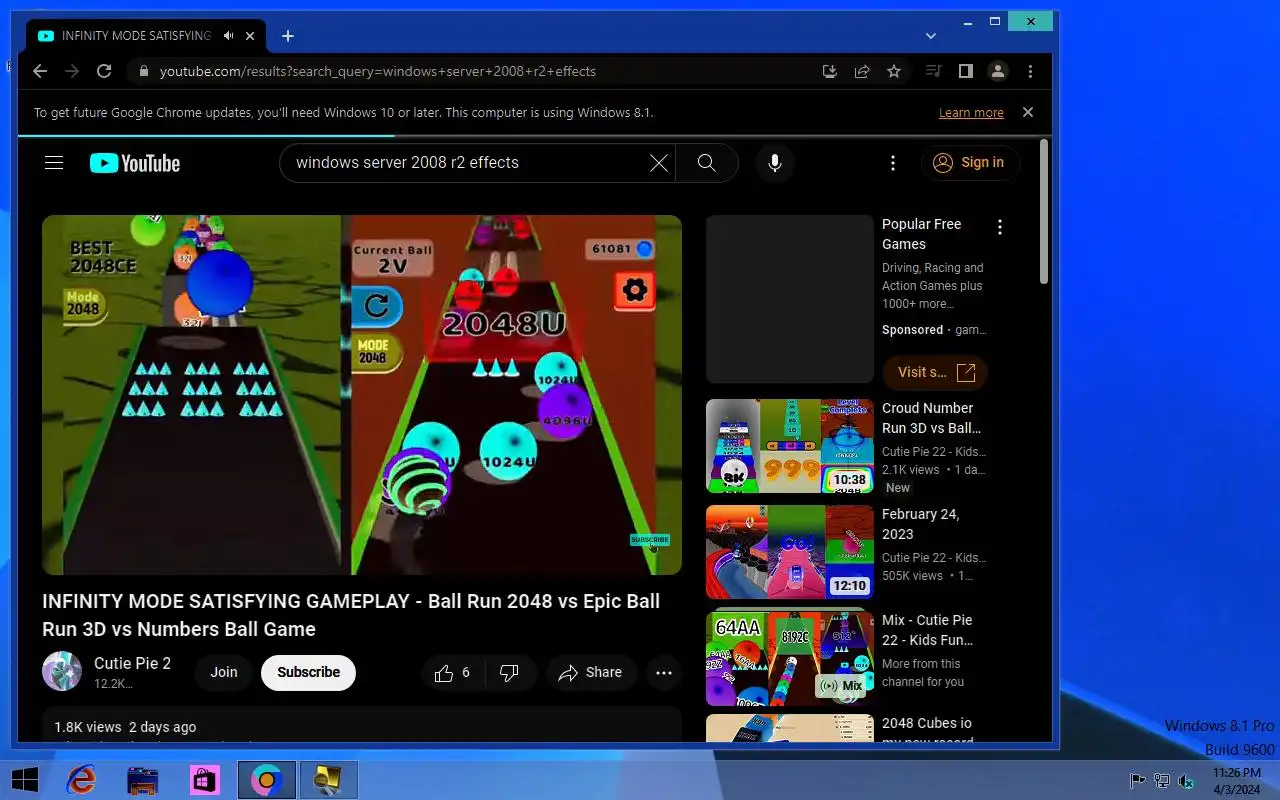Open the Windows Store taskbar icon
This screenshot has width=1280, height=800.
tap(205, 780)
